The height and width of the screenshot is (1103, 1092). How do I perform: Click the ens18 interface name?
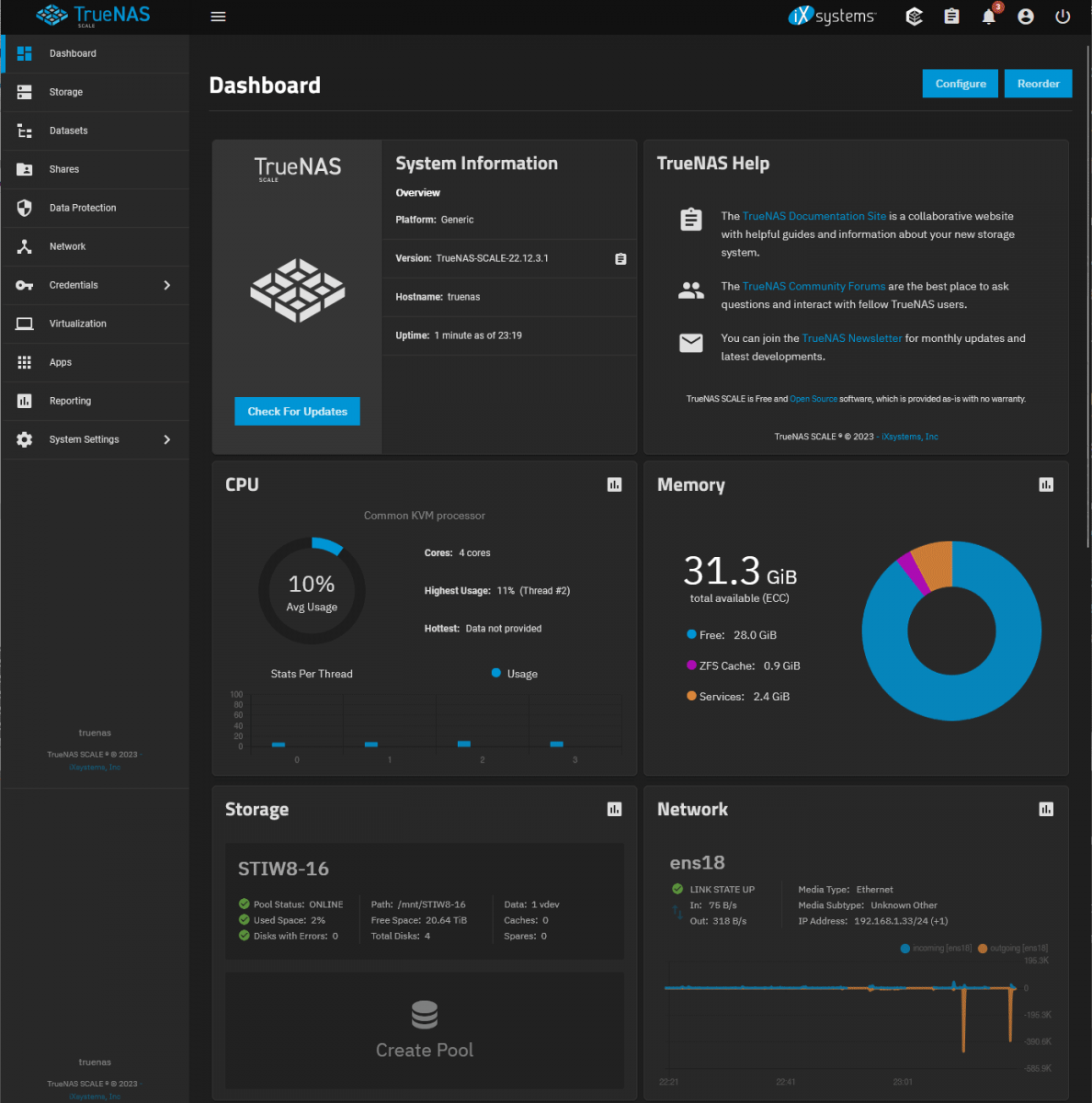click(698, 862)
